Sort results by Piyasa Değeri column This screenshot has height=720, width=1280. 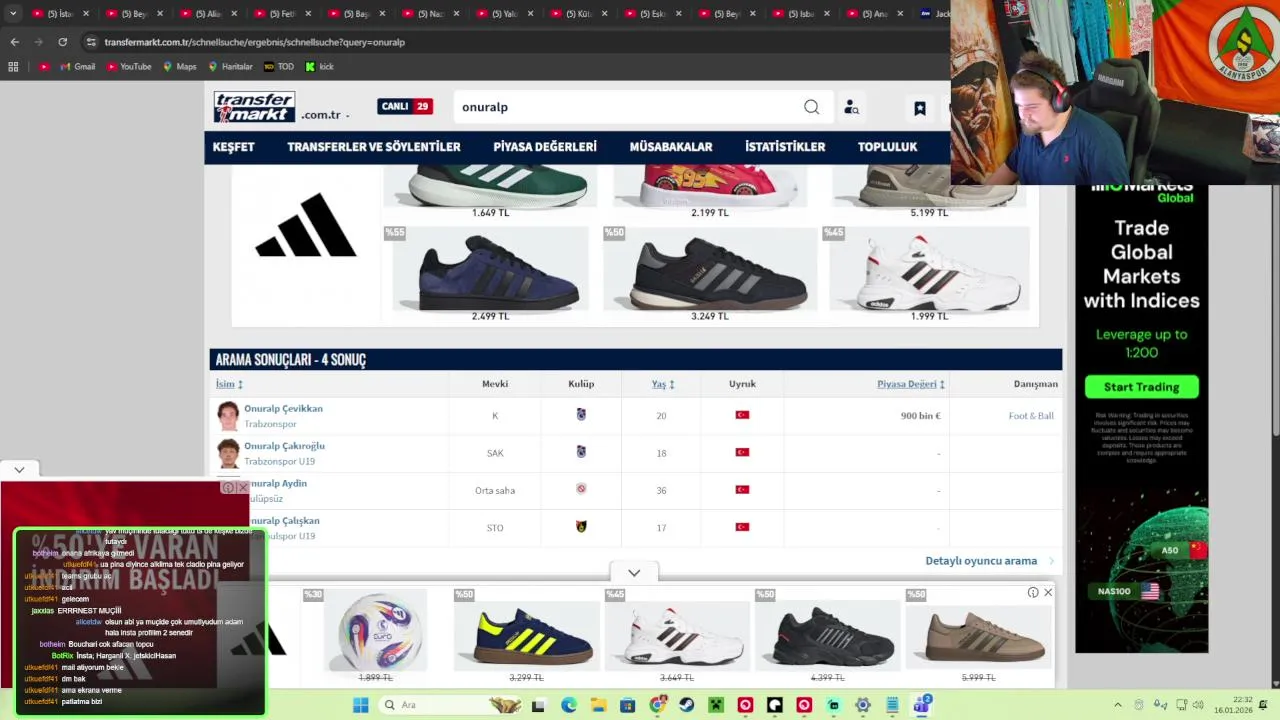911,384
